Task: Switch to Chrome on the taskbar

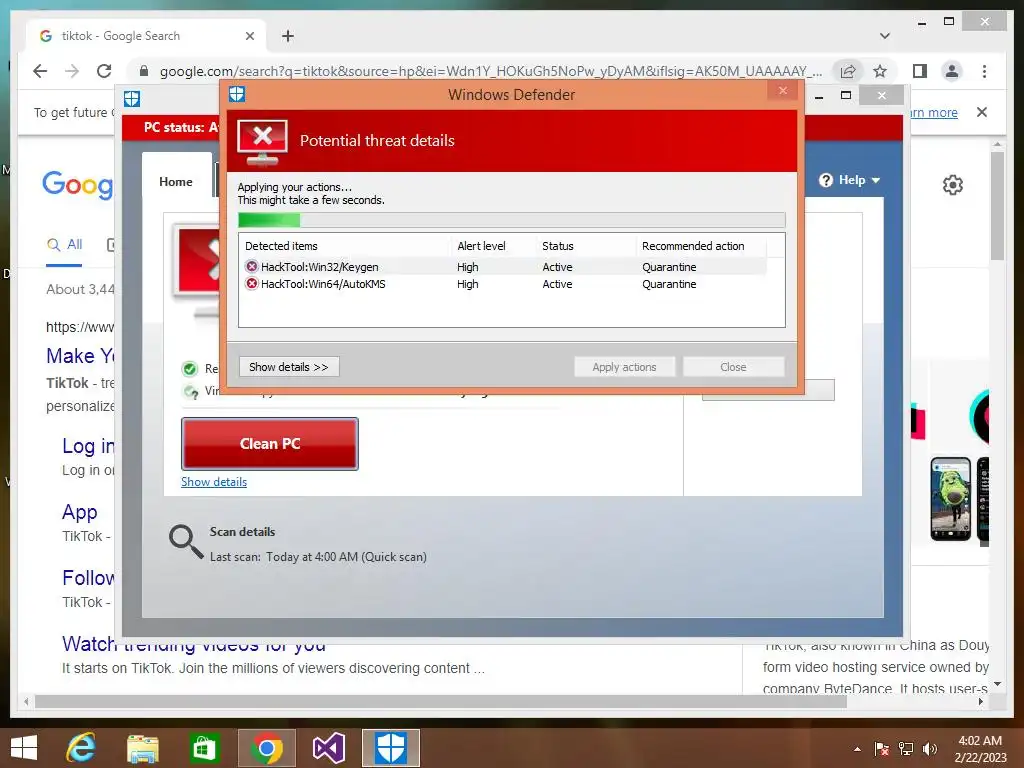Action: click(x=266, y=748)
